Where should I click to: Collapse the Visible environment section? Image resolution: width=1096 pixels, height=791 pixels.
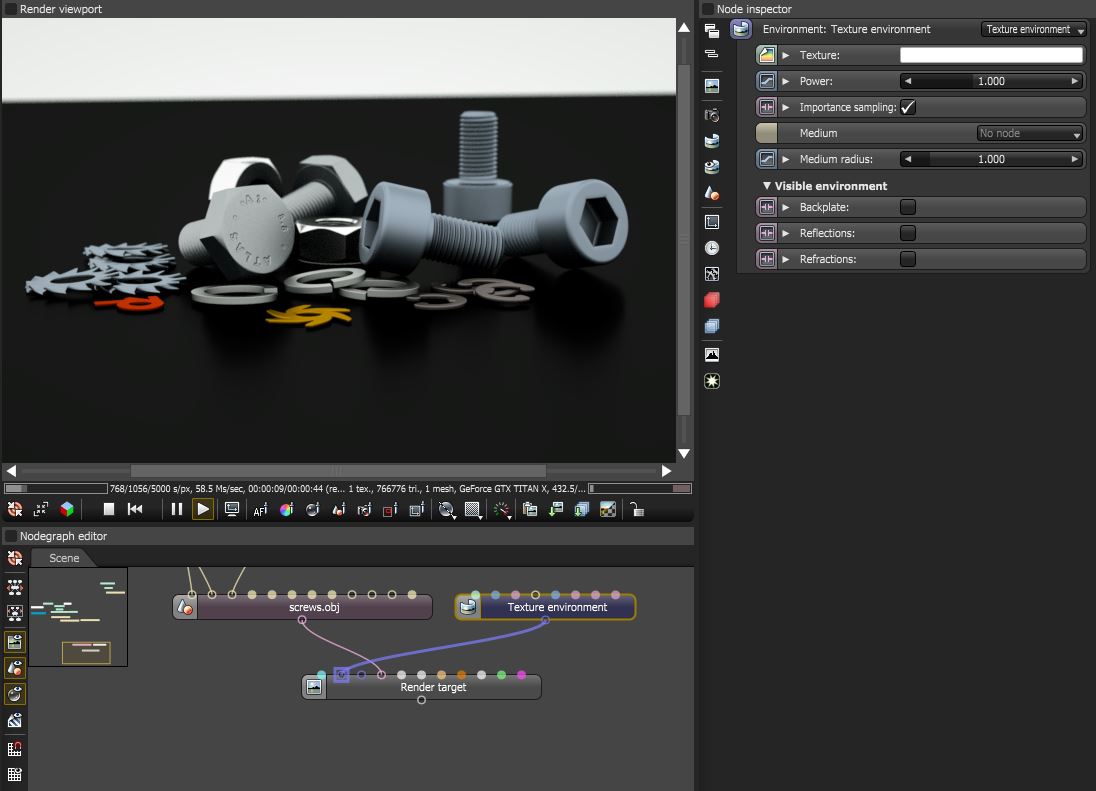[767, 186]
